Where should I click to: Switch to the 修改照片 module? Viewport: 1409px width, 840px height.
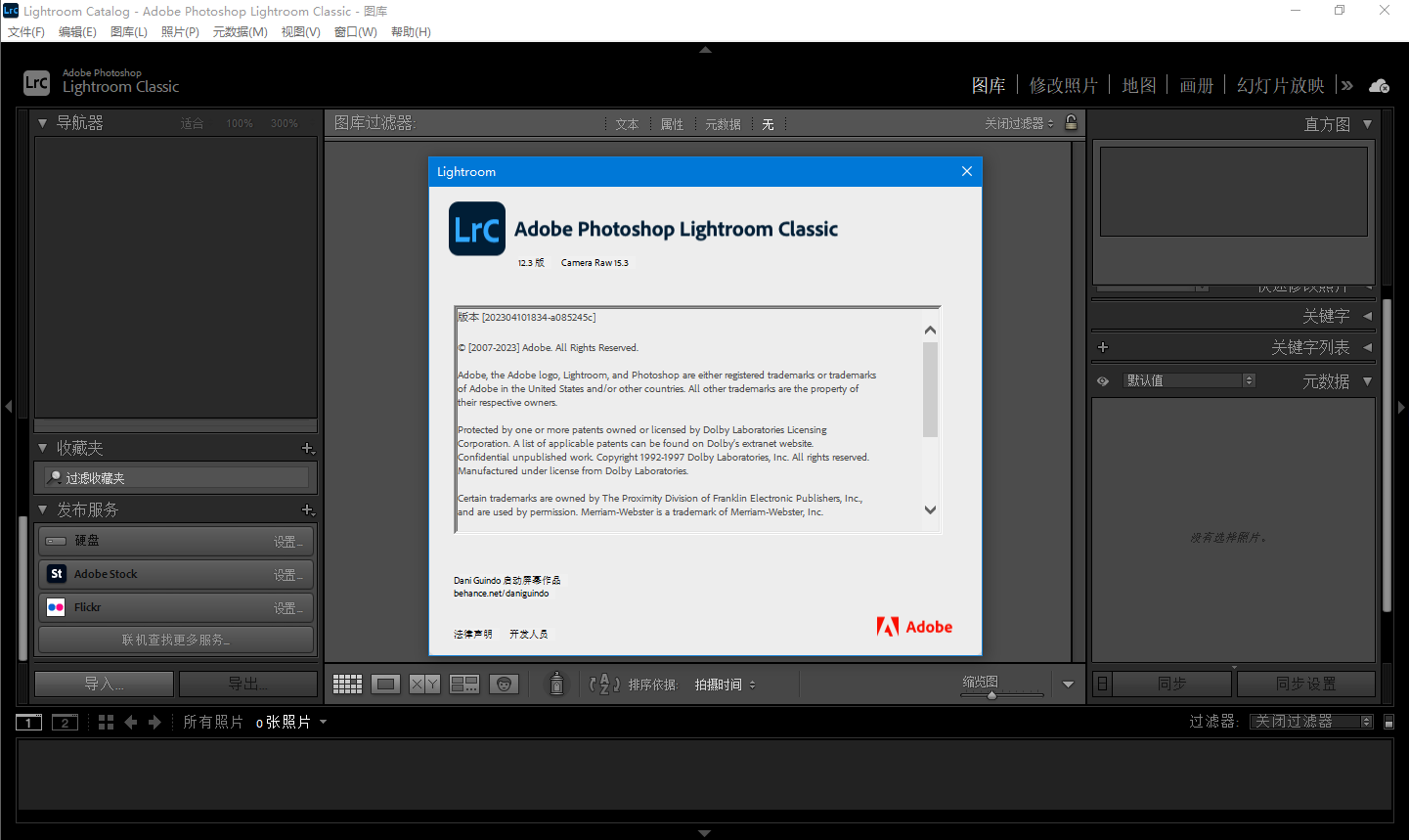coord(1063,86)
